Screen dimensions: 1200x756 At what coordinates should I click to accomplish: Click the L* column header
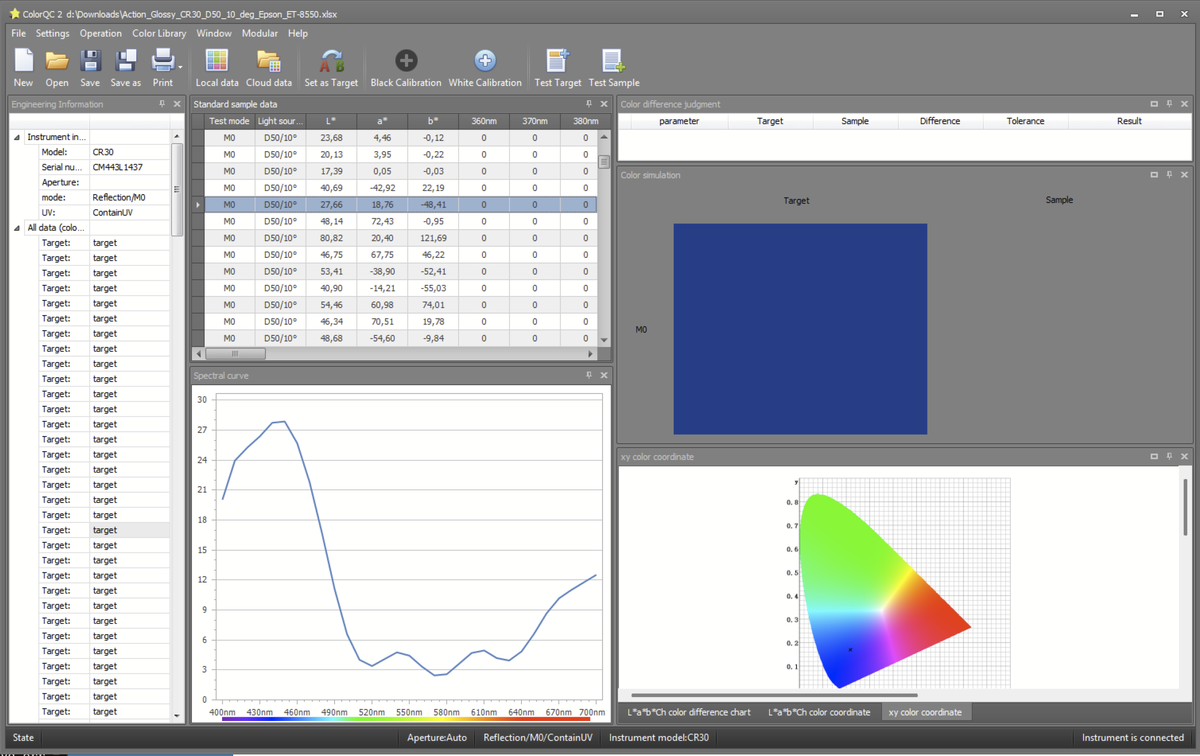331,121
